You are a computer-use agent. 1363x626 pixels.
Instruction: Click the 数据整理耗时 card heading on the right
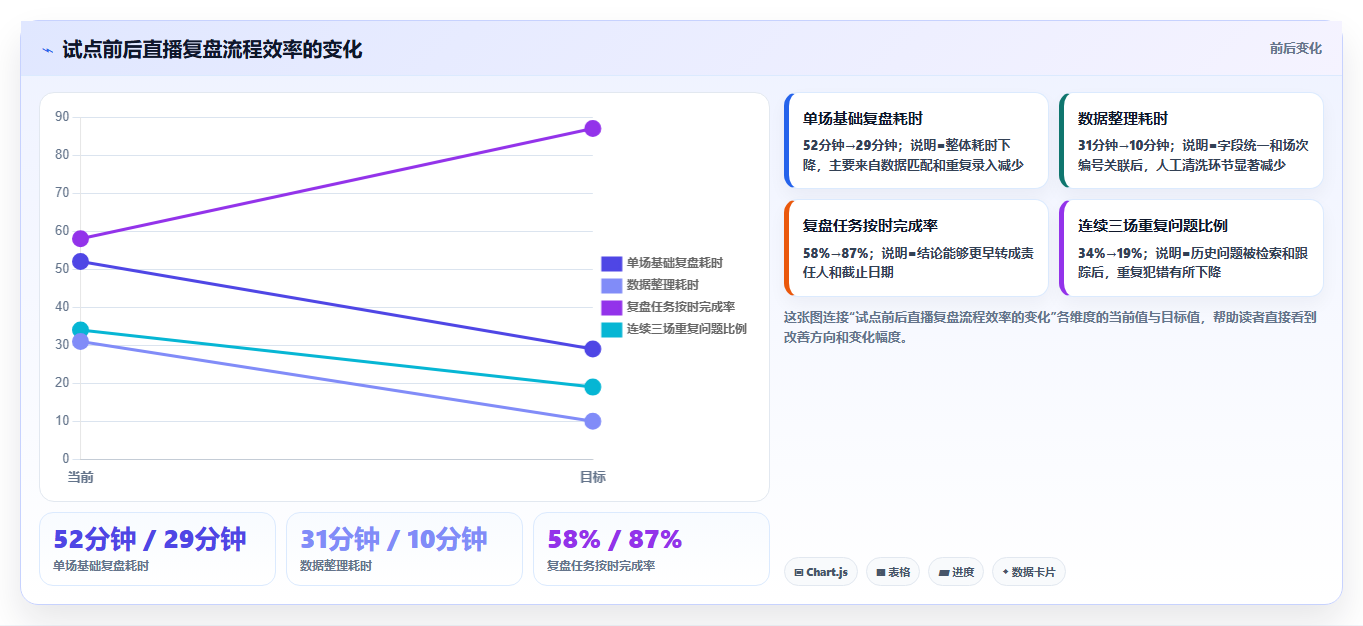tap(1123, 118)
